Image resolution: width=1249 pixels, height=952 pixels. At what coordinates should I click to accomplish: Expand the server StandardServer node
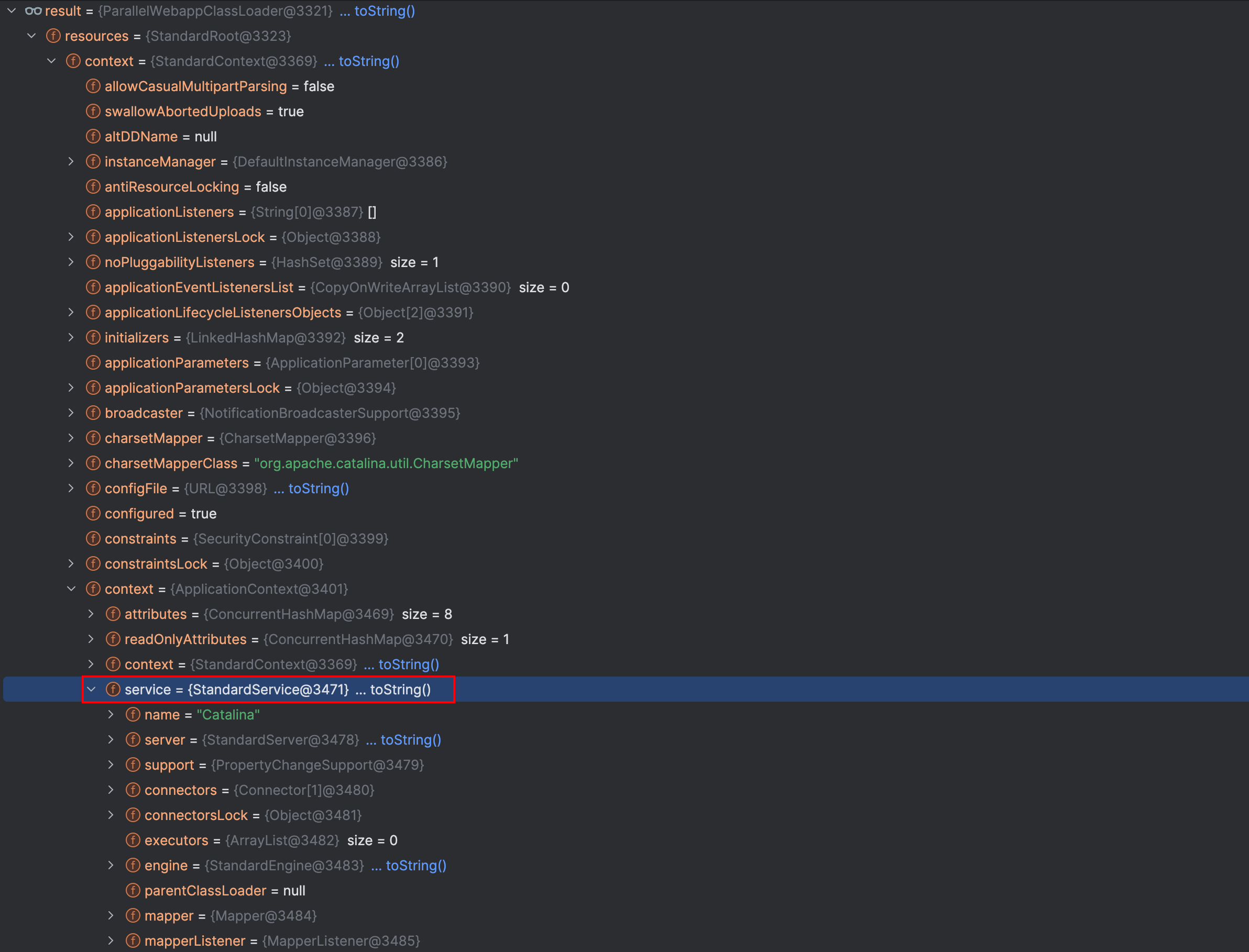tap(111, 739)
